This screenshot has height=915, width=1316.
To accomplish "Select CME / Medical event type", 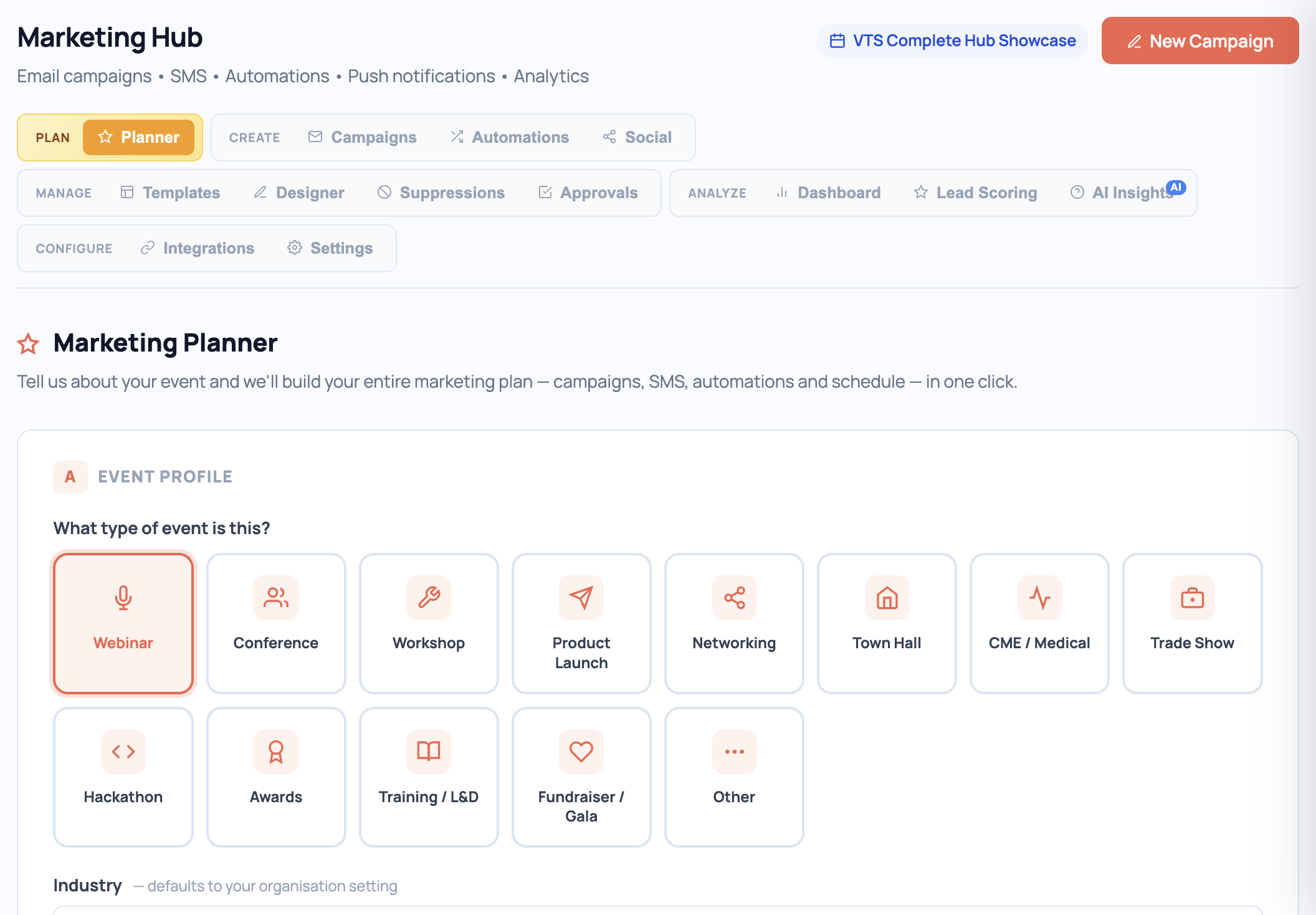I will click(1040, 623).
